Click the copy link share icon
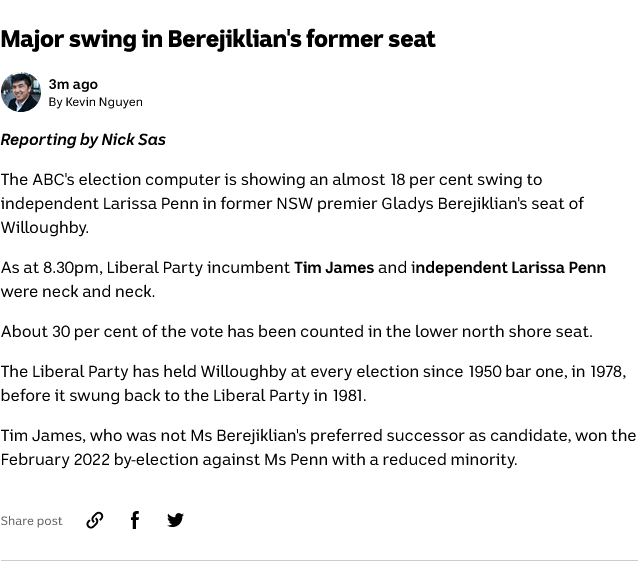The height and width of the screenshot is (561, 638). 95,520
